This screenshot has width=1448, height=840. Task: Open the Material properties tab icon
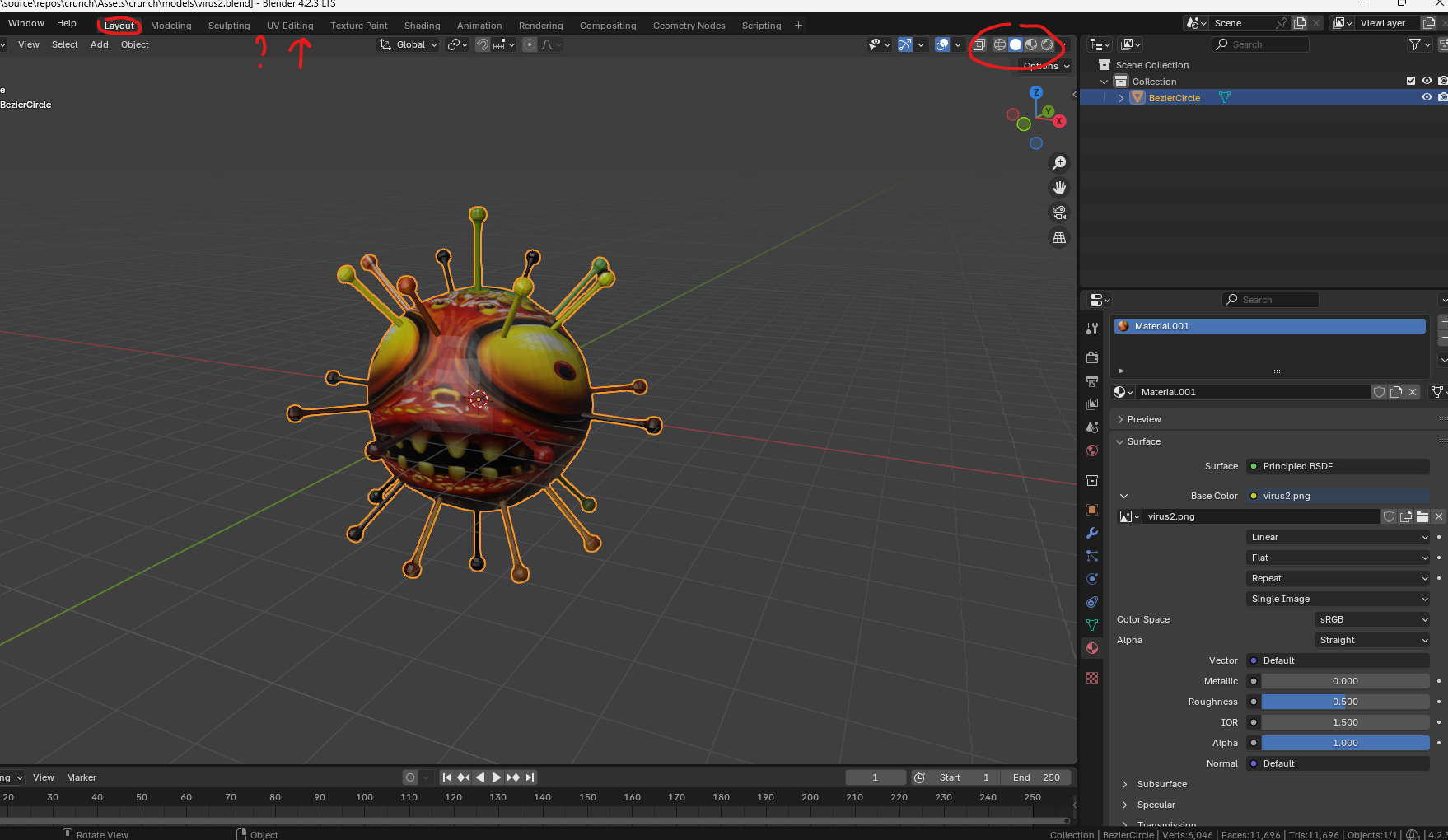(1092, 648)
